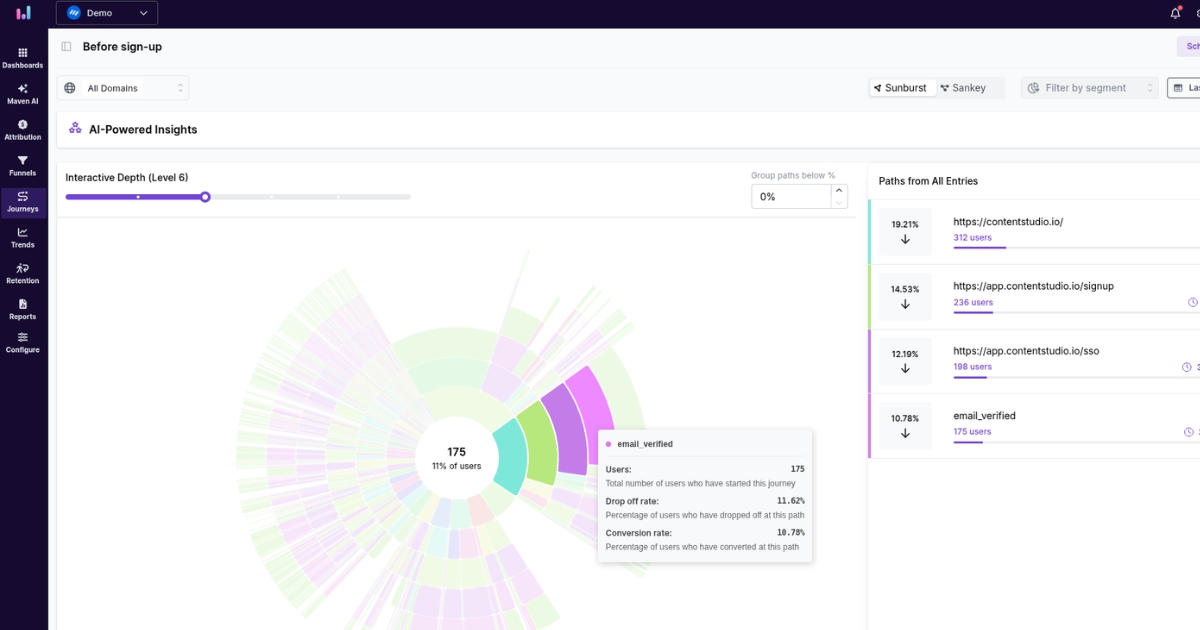Increase group paths percentage
Image resolution: width=1200 pixels, height=630 pixels.
pos(839,191)
